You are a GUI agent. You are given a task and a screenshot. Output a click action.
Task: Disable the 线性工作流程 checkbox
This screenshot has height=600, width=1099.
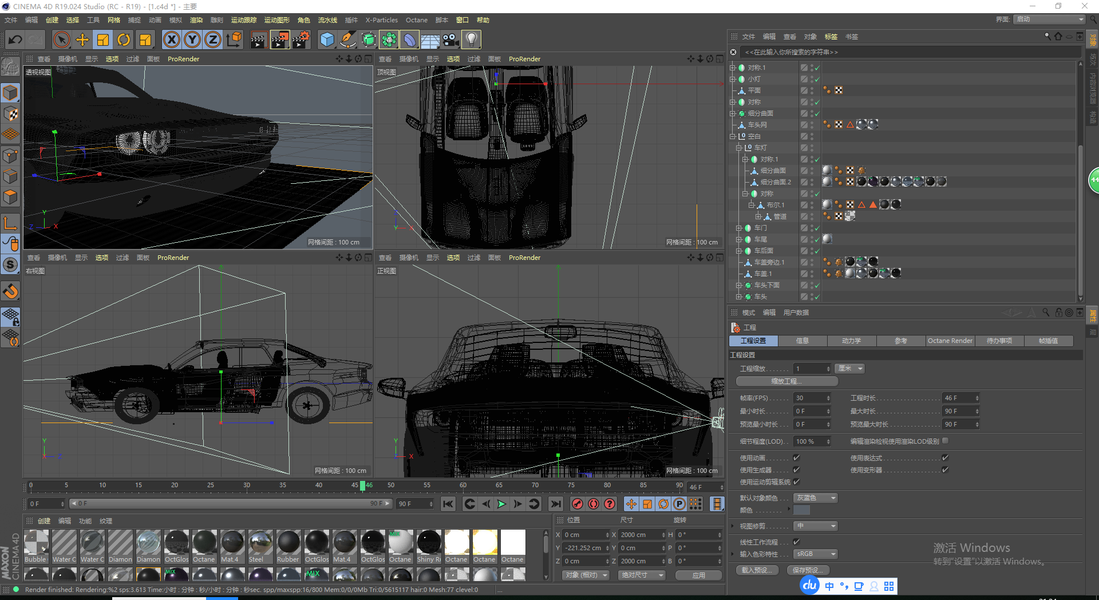click(796, 542)
